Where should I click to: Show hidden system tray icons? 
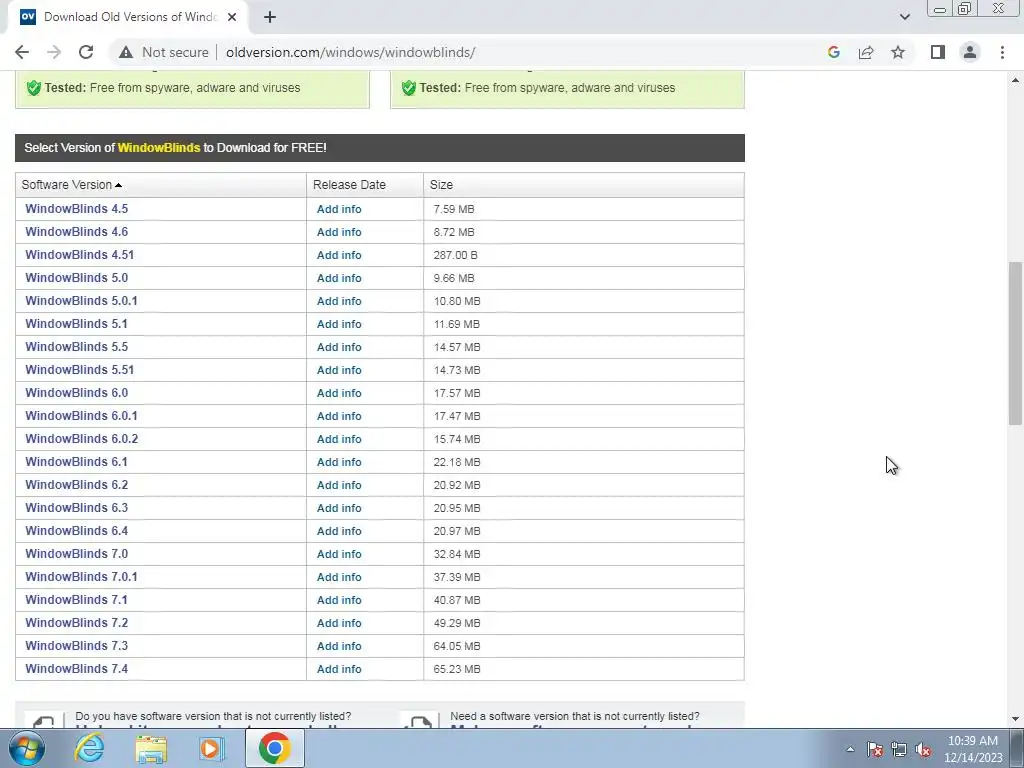(x=850, y=749)
